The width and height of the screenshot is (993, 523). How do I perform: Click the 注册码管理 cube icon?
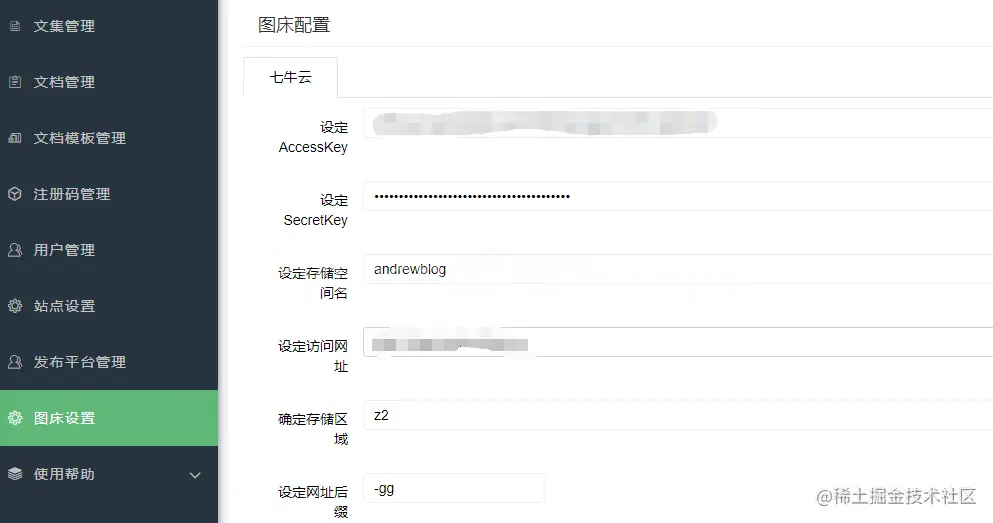click(x=15, y=194)
